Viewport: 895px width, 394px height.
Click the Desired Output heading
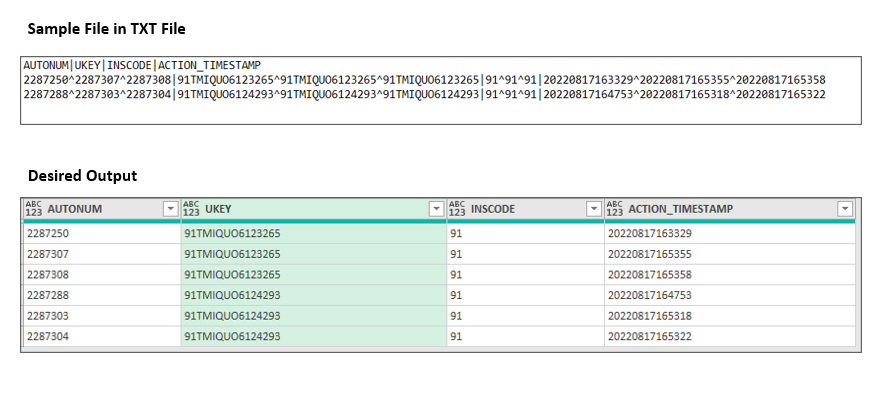[x=82, y=176]
